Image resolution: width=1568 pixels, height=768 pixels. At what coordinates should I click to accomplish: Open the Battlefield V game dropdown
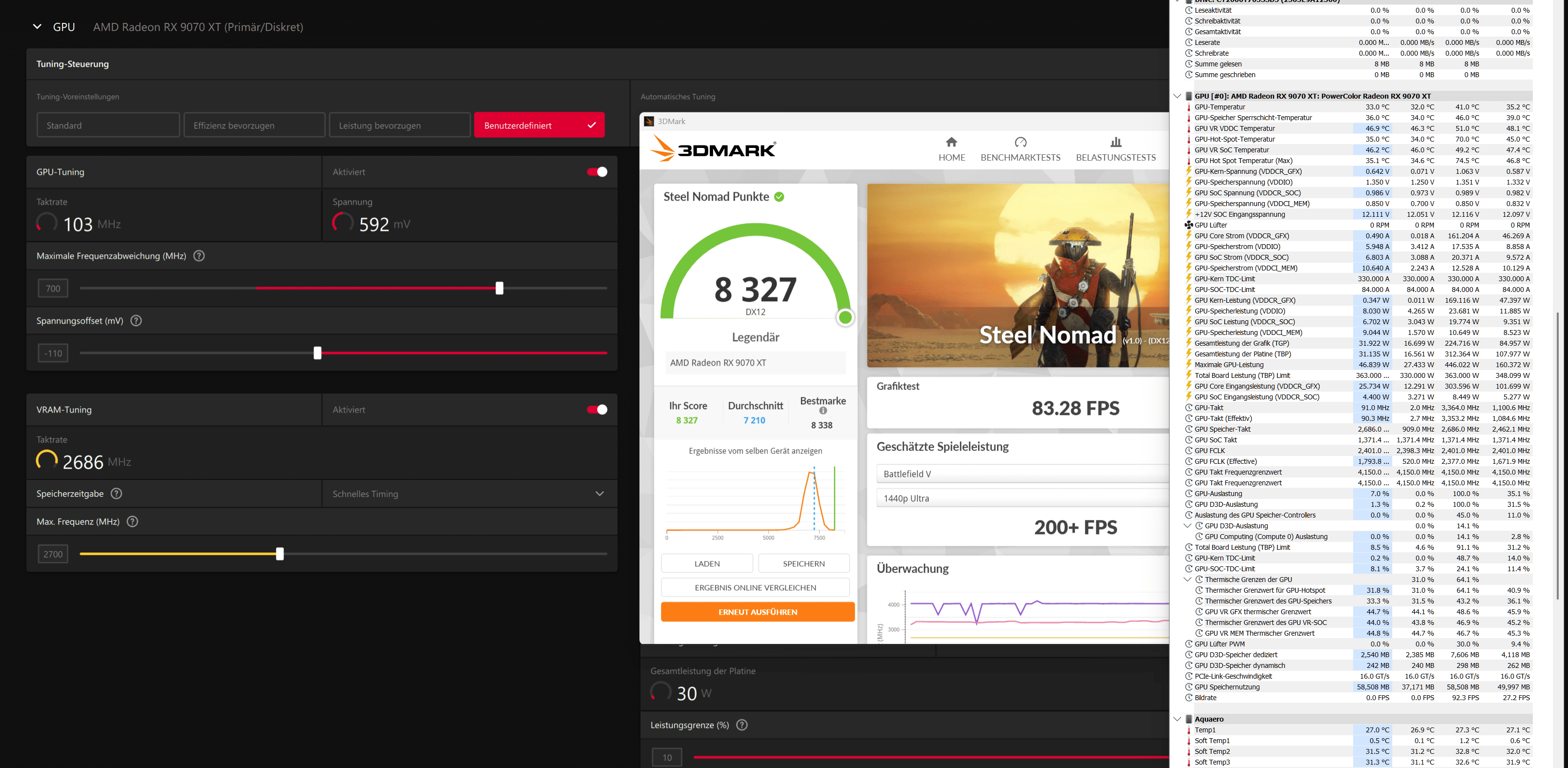point(1023,474)
